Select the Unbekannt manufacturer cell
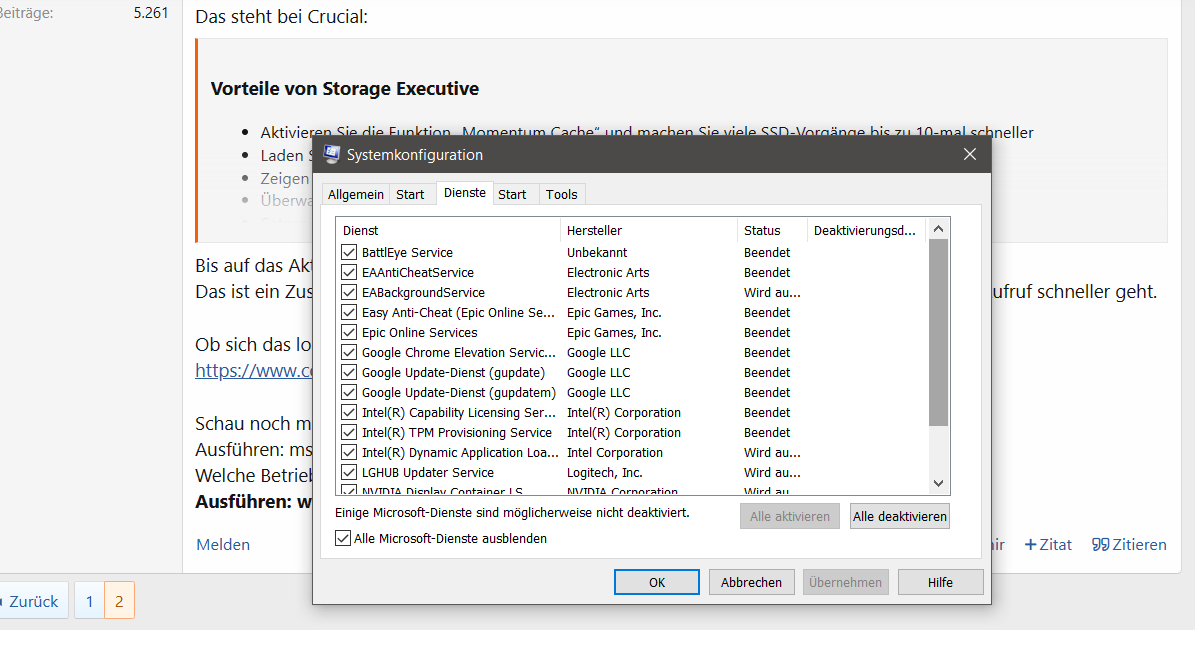Viewport: 1195px width, 648px height. tap(597, 252)
